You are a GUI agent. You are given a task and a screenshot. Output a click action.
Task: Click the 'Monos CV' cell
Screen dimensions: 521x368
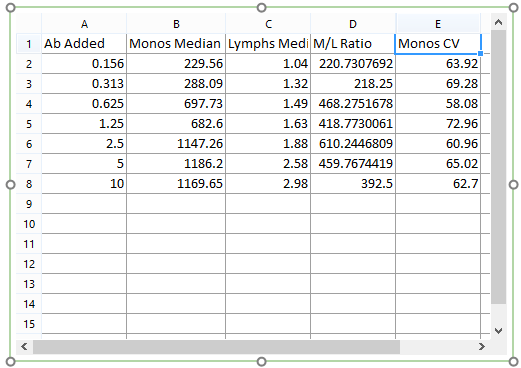[438, 44]
